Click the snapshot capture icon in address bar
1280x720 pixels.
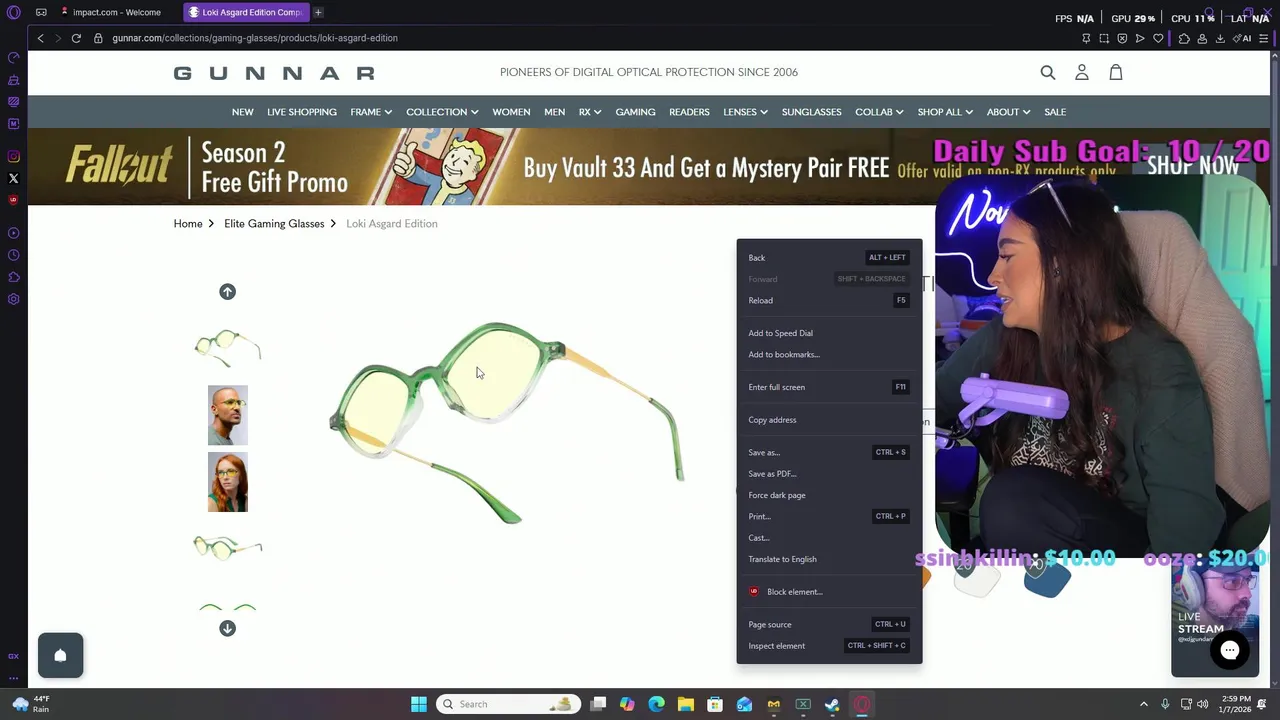tap(1104, 38)
